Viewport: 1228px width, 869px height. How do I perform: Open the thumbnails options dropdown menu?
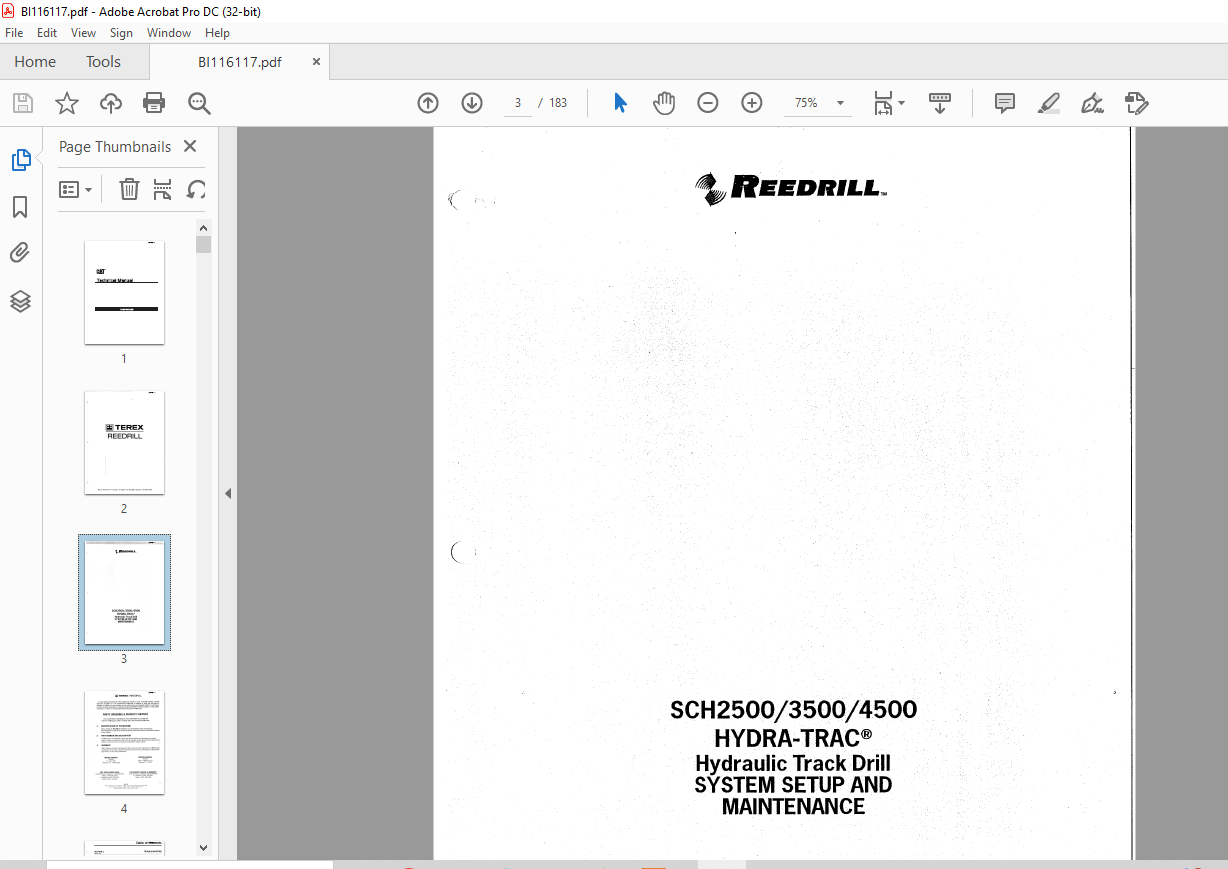[x=75, y=189]
